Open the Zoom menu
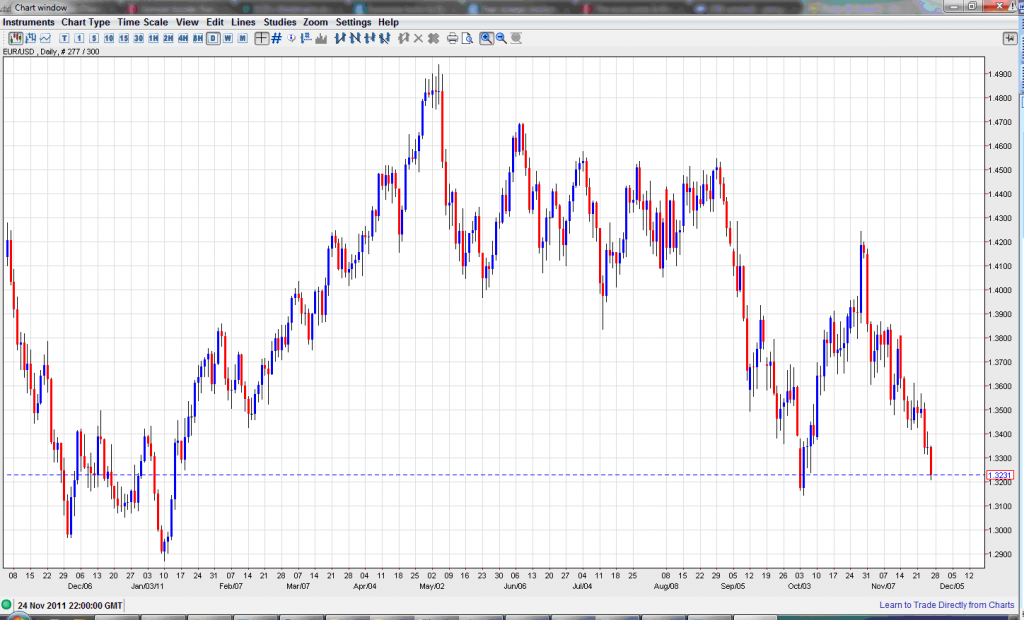Image resolution: width=1024 pixels, height=620 pixels. (x=315, y=22)
